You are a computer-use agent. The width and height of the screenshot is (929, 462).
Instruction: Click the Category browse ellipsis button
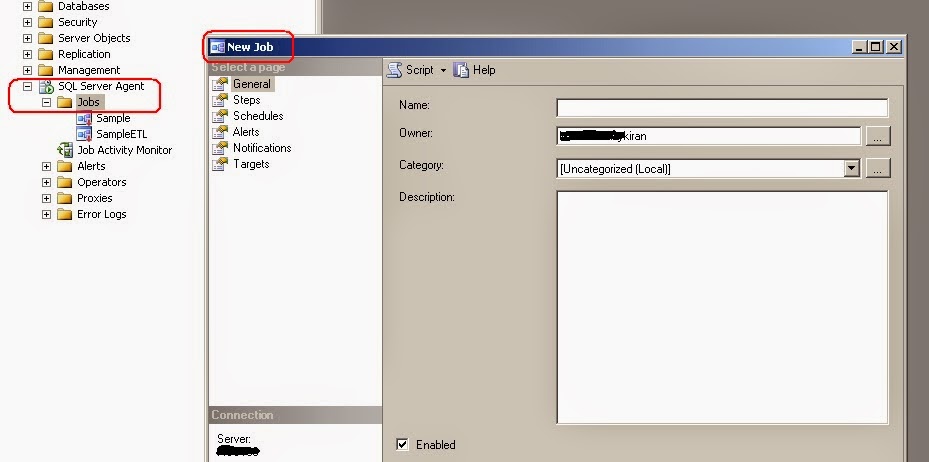tap(878, 168)
